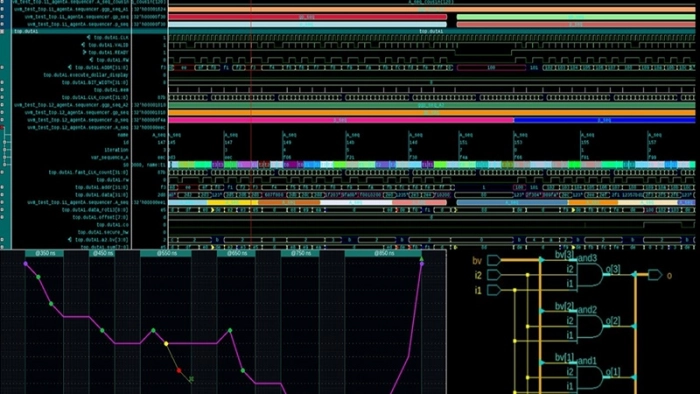Select the top.dutA1.execute_dollar_display signal name
The height and width of the screenshot is (394, 700).
(x=86, y=75)
